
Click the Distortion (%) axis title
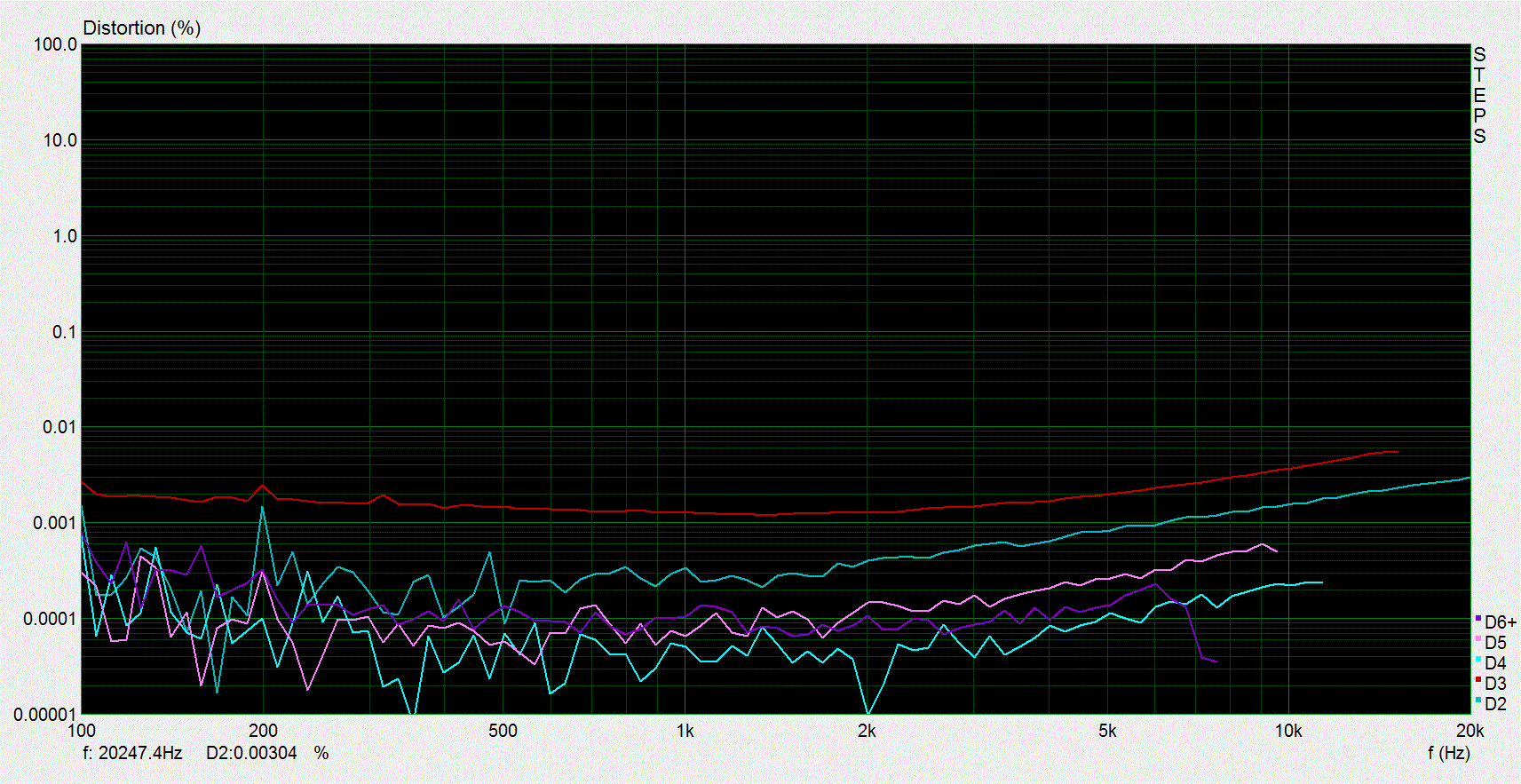coord(142,28)
